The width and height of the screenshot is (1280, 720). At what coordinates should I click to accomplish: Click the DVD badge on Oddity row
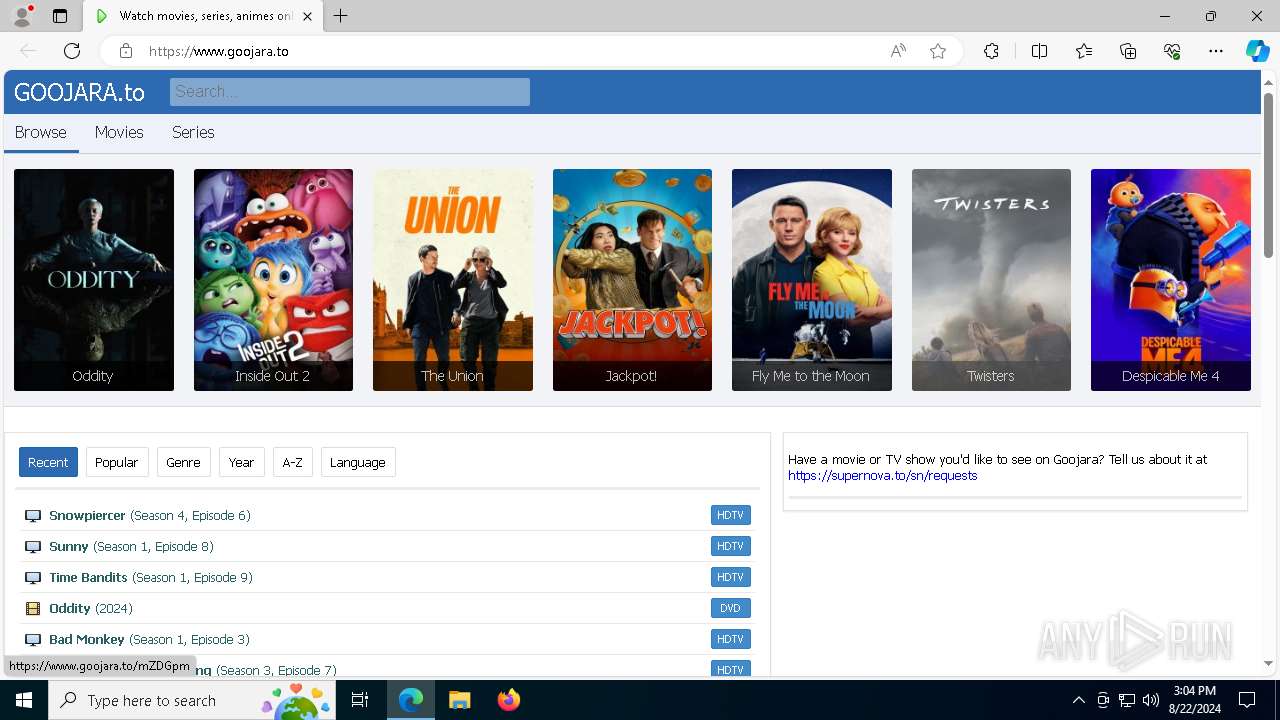tap(731, 608)
